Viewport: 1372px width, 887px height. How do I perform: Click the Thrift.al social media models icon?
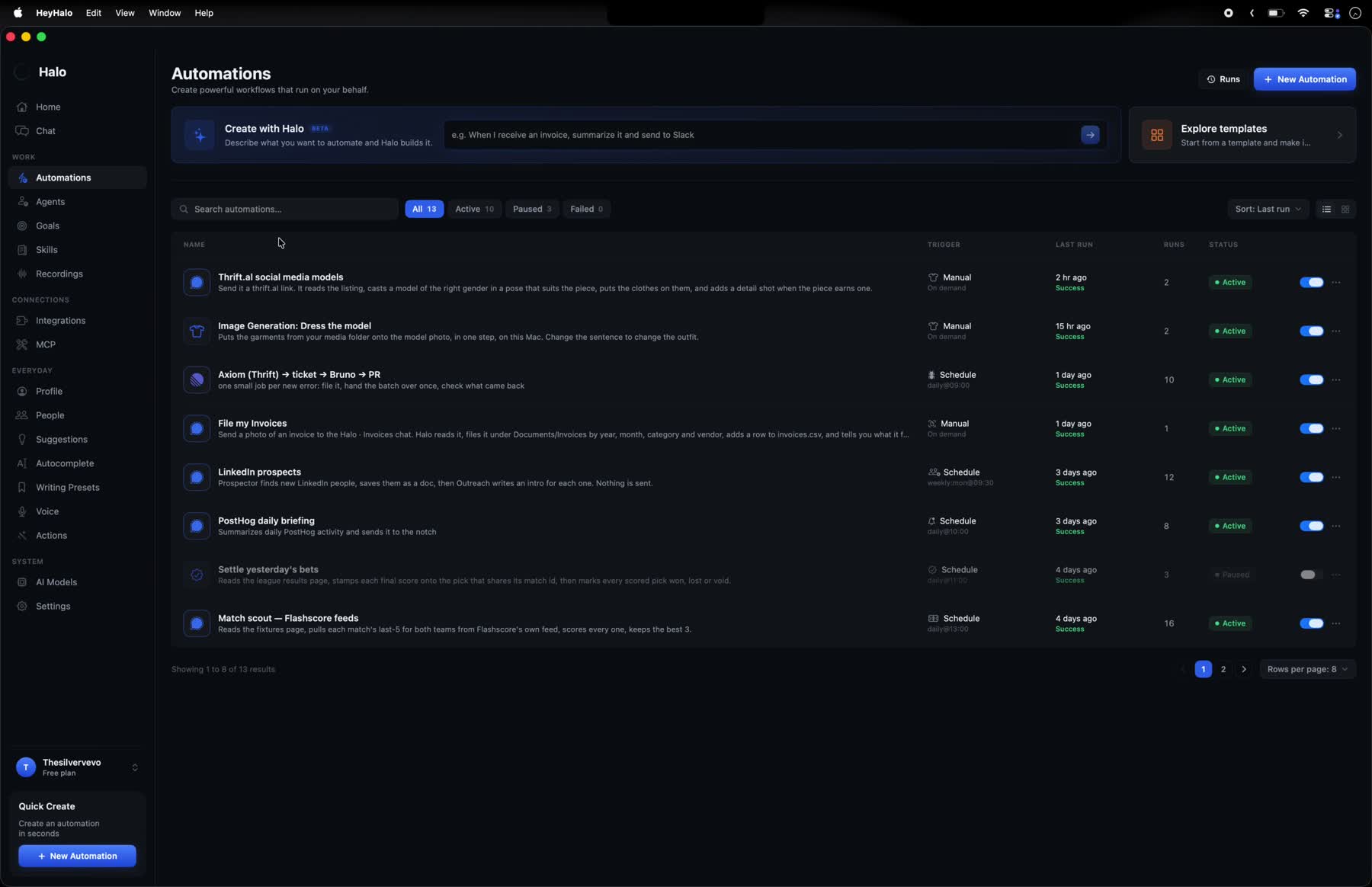pos(197,283)
